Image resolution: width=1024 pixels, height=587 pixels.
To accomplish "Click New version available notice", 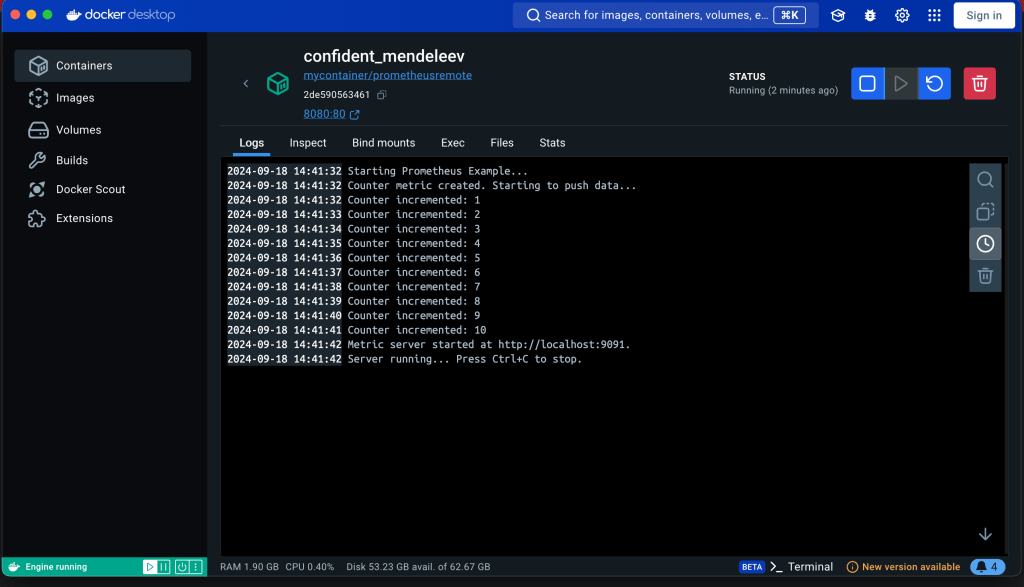I will pos(903,567).
